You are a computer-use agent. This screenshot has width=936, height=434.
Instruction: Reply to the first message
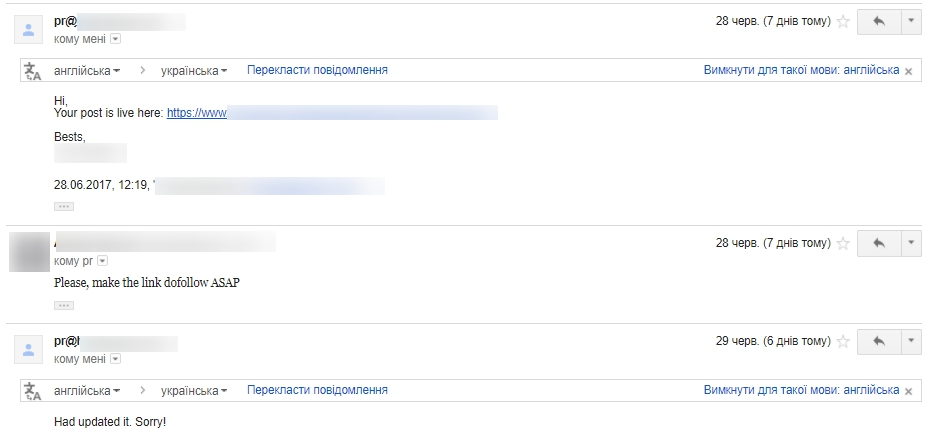coord(879,21)
